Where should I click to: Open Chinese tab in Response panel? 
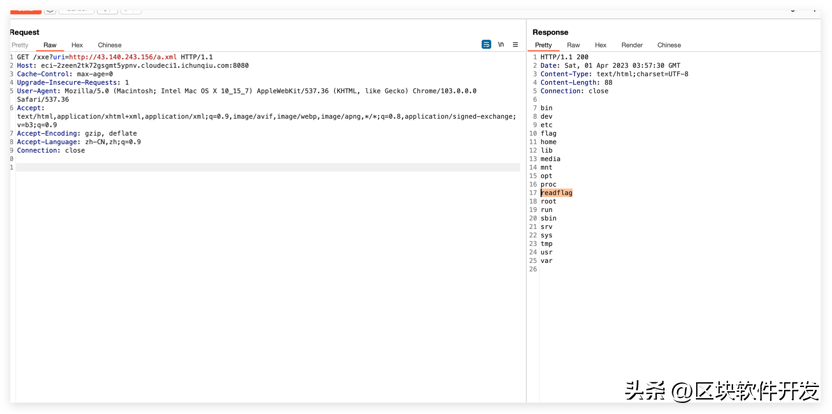[x=669, y=45]
